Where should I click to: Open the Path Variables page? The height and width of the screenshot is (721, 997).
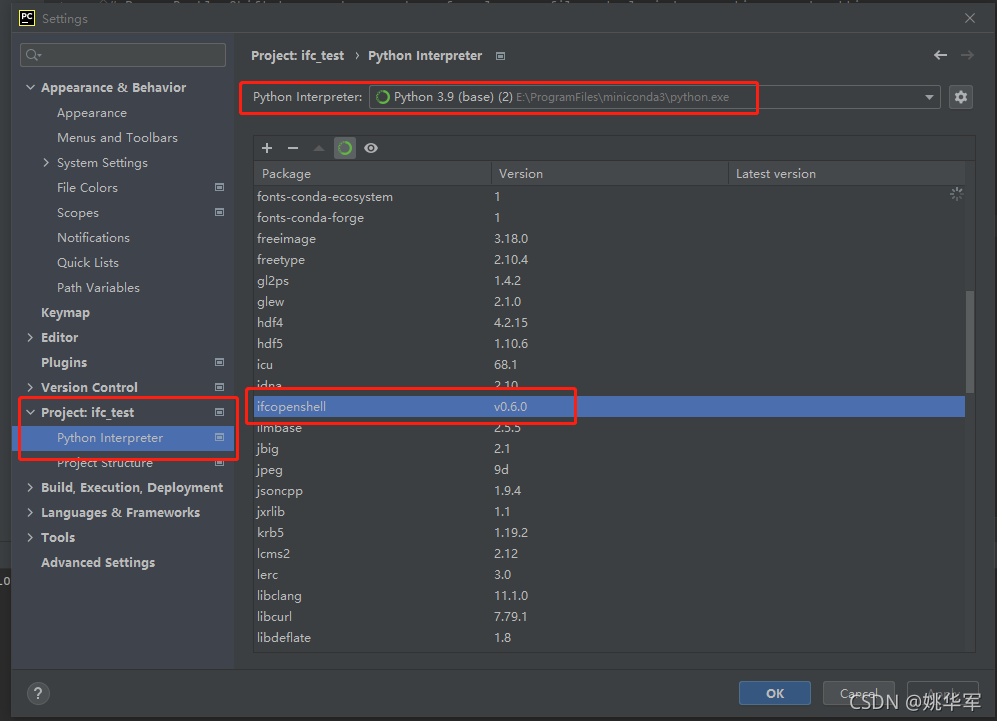99,287
